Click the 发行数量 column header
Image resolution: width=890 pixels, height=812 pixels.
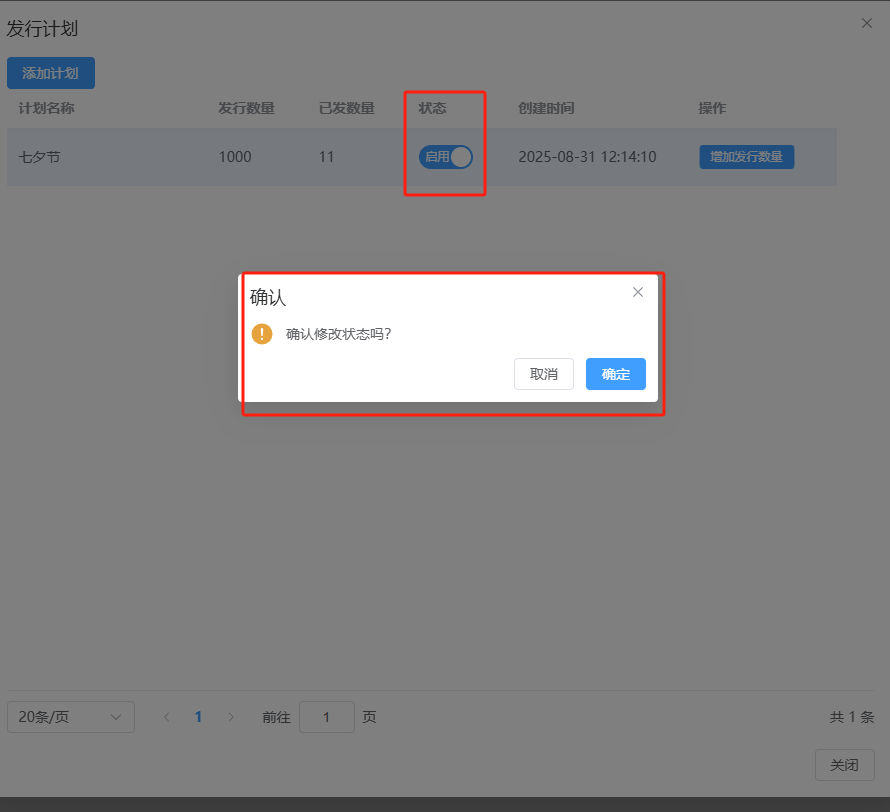tap(246, 108)
